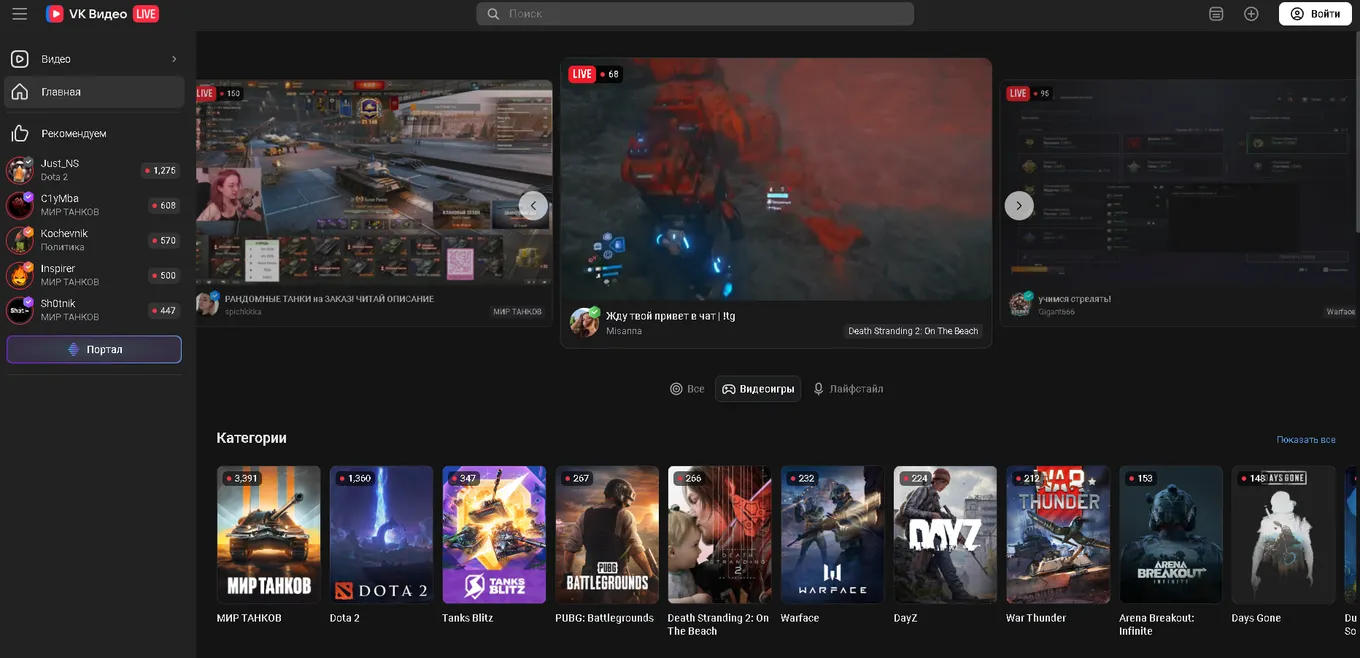Open Inspirer channel avatar
1360x658 pixels.
coord(20,275)
